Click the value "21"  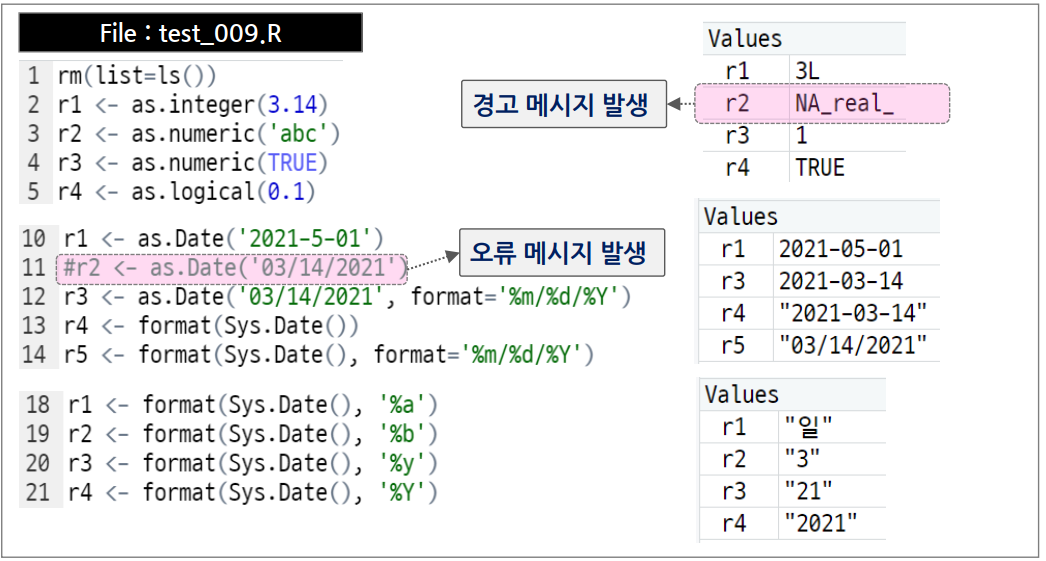coord(809,491)
